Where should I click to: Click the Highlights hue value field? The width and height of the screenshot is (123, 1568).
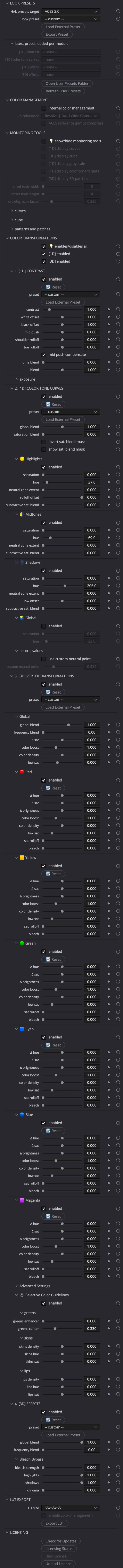(91, 482)
